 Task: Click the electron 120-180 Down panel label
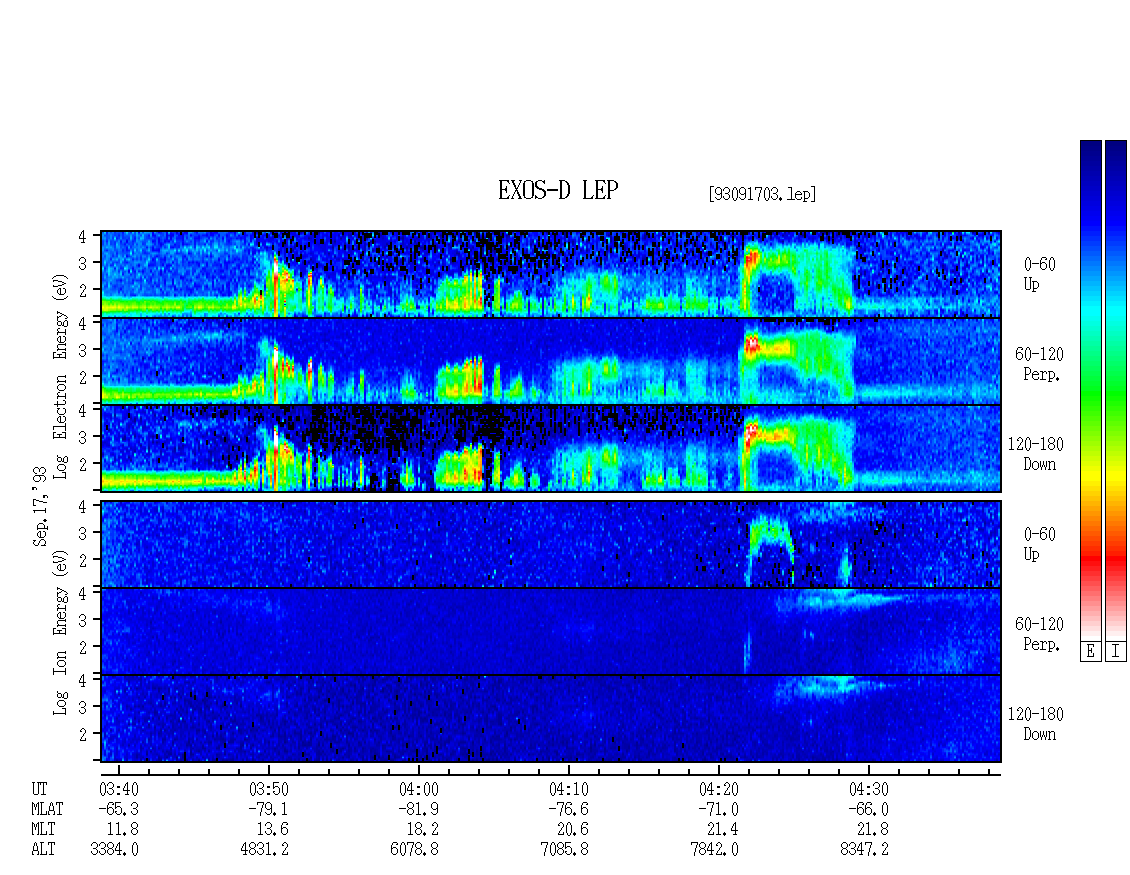click(1036, 454)
